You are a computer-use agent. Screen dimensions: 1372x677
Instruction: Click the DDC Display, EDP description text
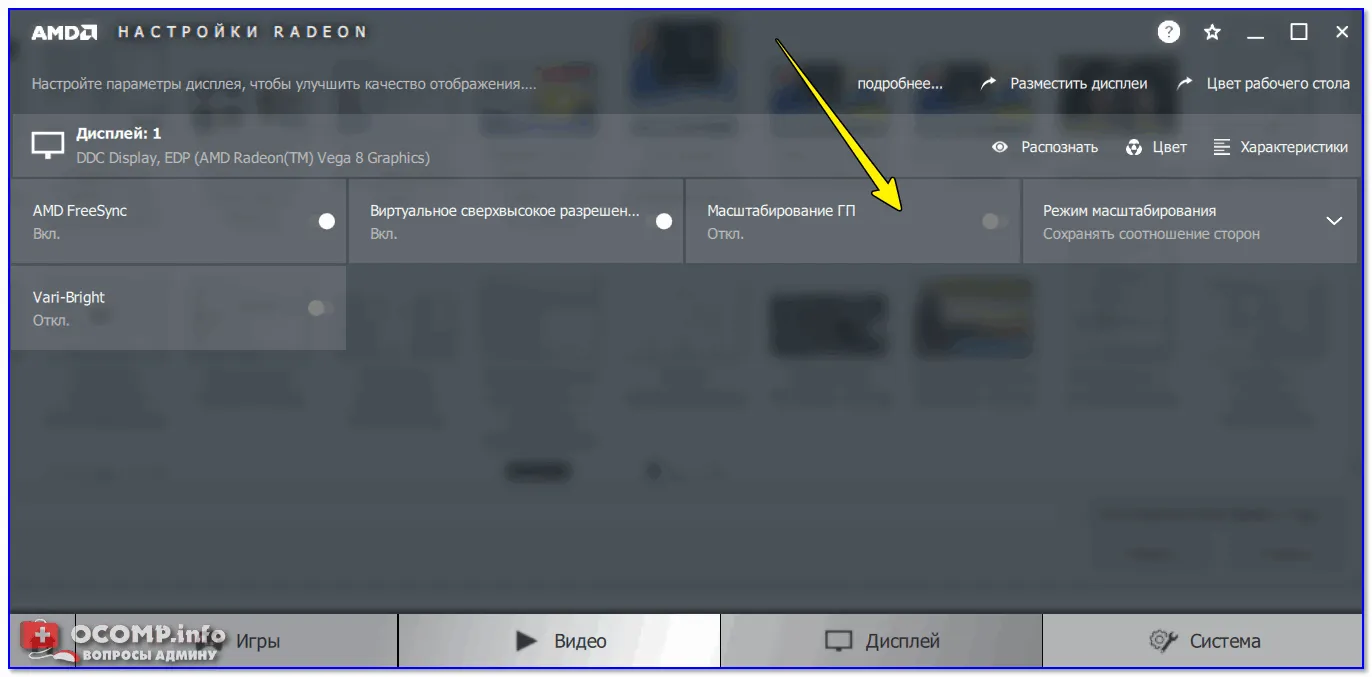(253, 158)
